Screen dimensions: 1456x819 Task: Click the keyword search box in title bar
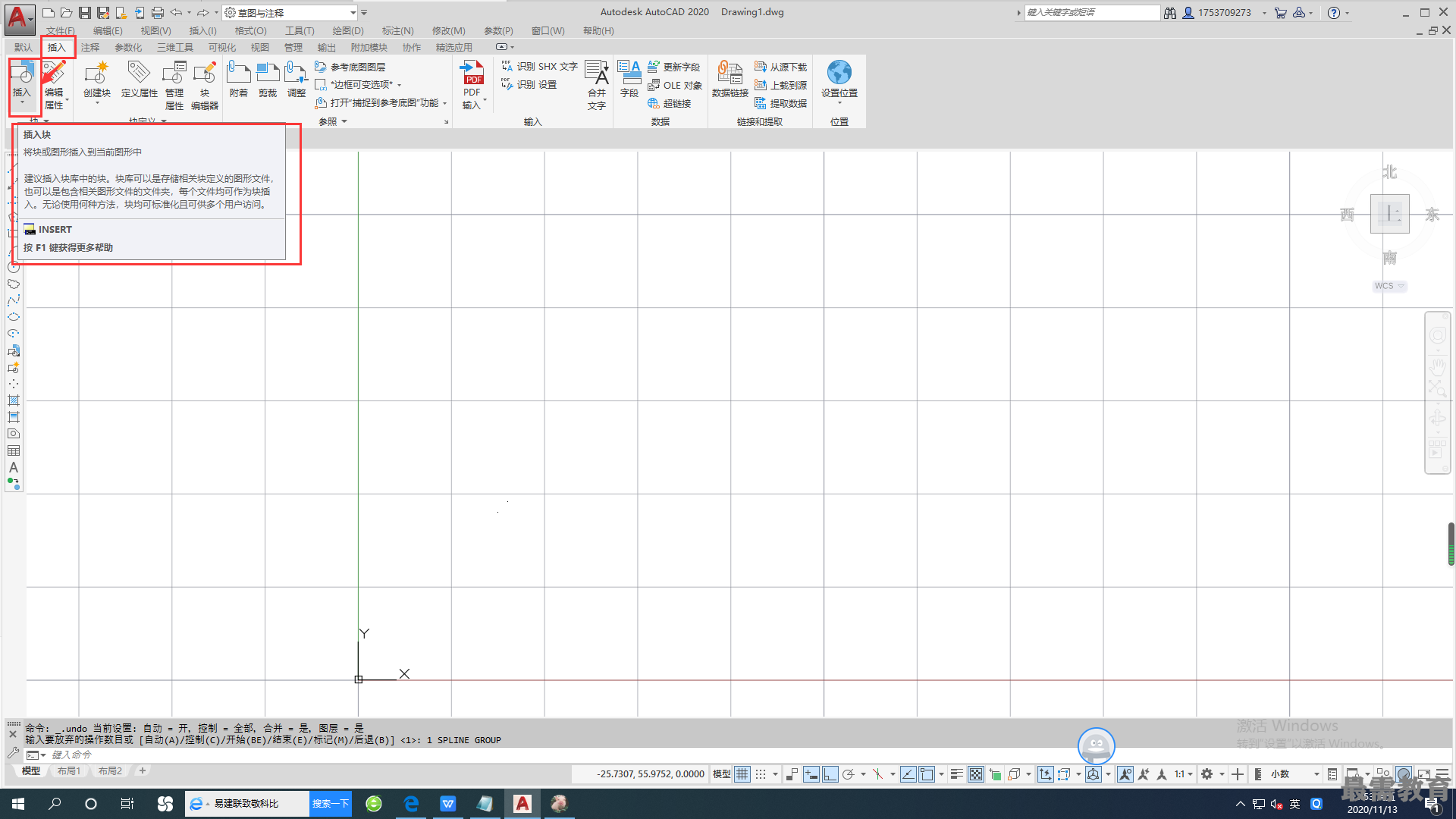1092,13
